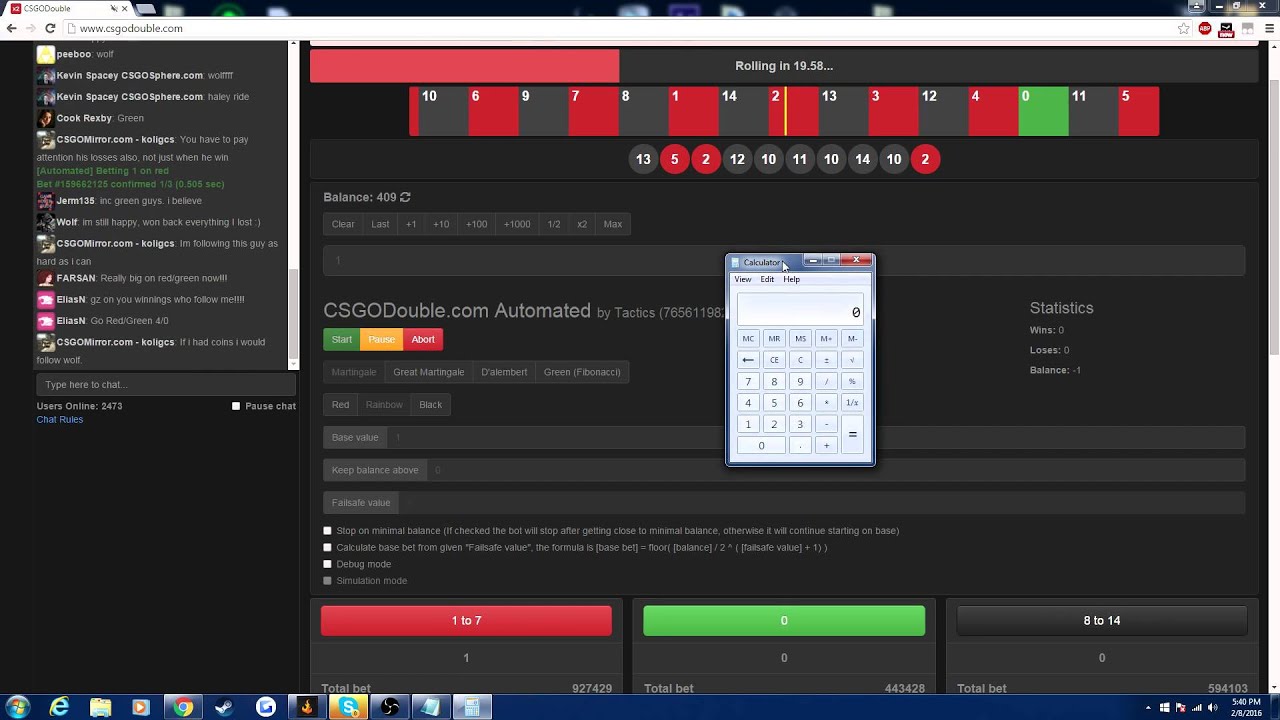The width and height of the screenshot is (1280, 720).
Task: Click calculator digit 7 key
Action: (748, 381)
